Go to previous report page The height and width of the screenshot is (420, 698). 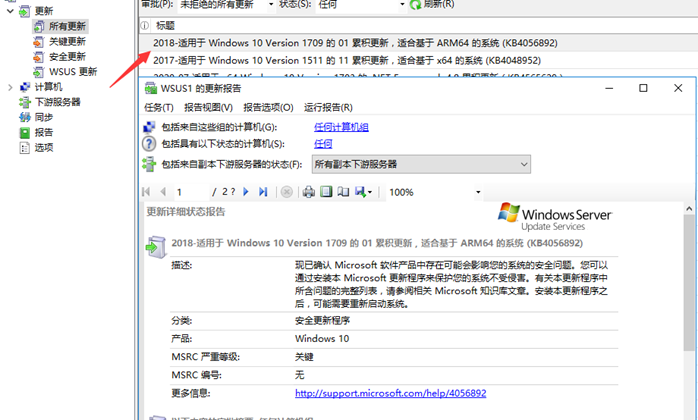click(163, 192)
